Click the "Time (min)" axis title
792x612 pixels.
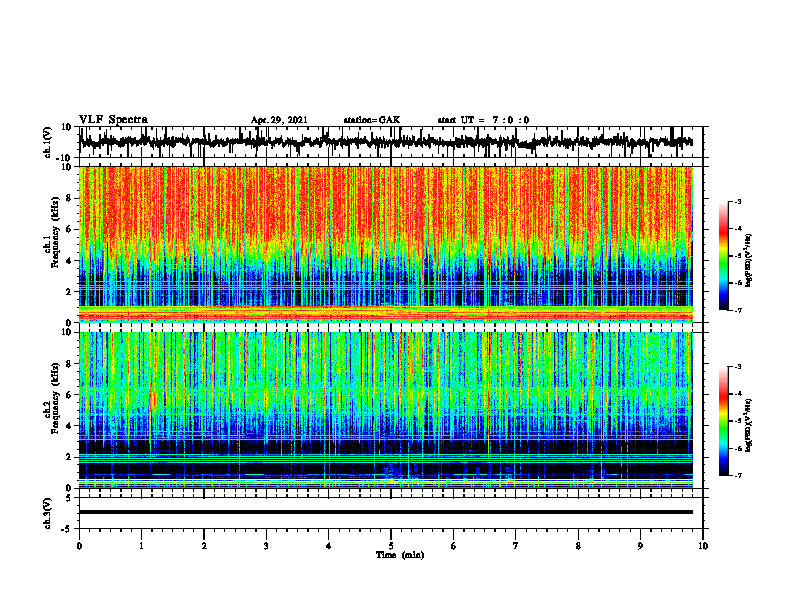click(x=400, y=555)
